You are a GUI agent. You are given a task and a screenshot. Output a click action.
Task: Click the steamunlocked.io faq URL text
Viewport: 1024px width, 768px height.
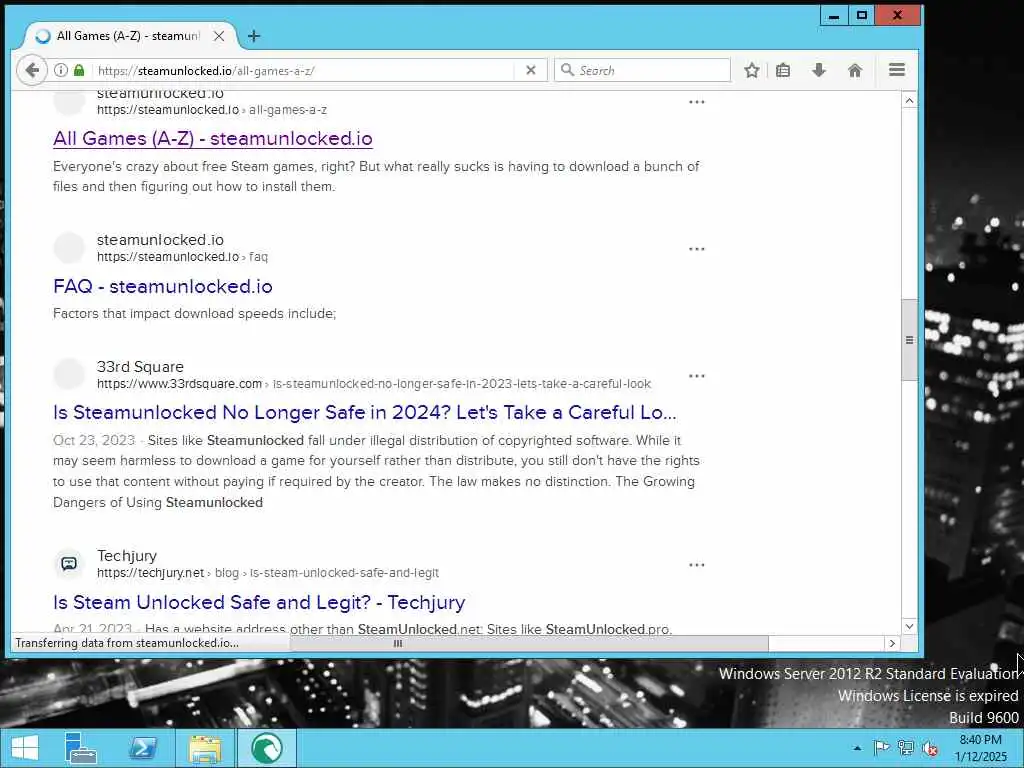pos(182,257)
